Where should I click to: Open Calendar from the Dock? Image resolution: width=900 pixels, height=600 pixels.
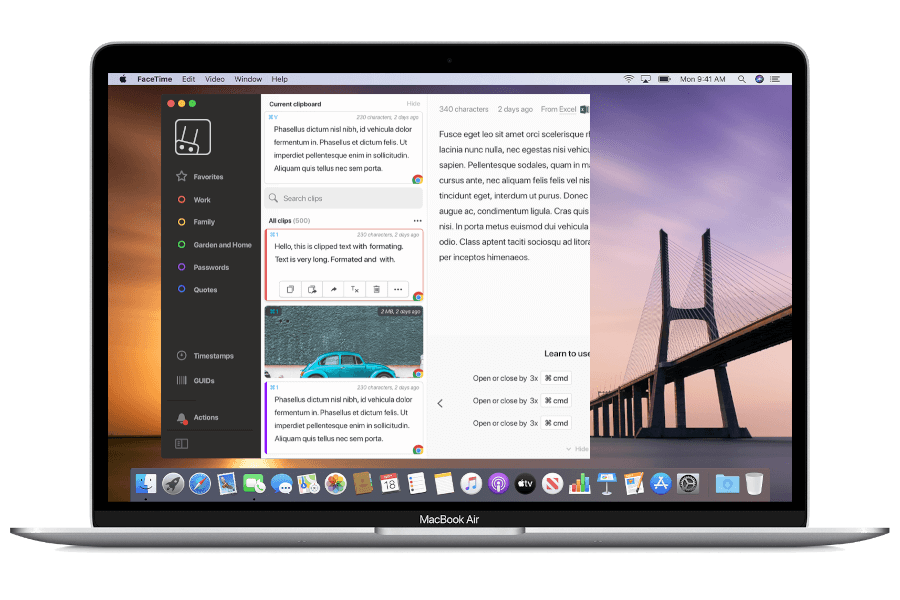point(390,483)
